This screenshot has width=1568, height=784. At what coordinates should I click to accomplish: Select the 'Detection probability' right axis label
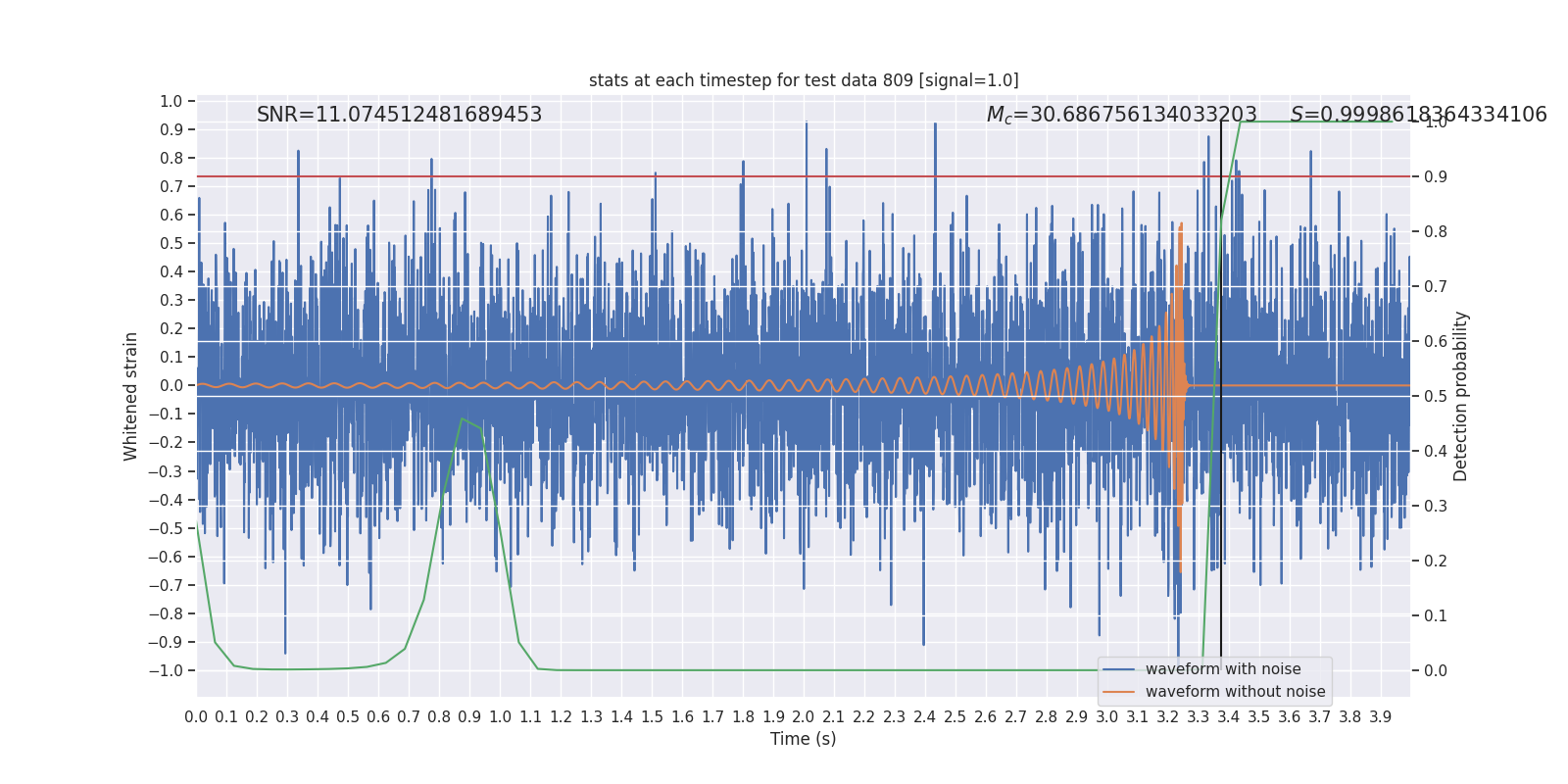click(x=1460, y=396)
